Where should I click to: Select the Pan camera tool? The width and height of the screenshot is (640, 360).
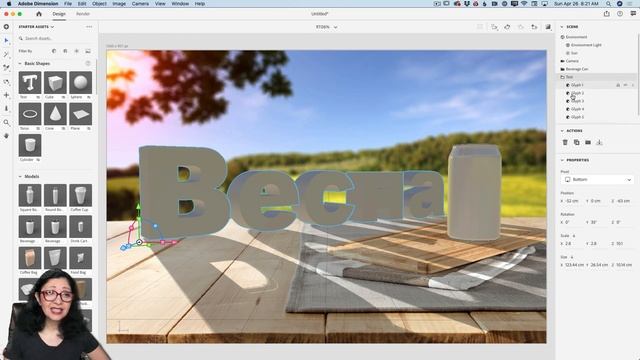coord(6,95)
